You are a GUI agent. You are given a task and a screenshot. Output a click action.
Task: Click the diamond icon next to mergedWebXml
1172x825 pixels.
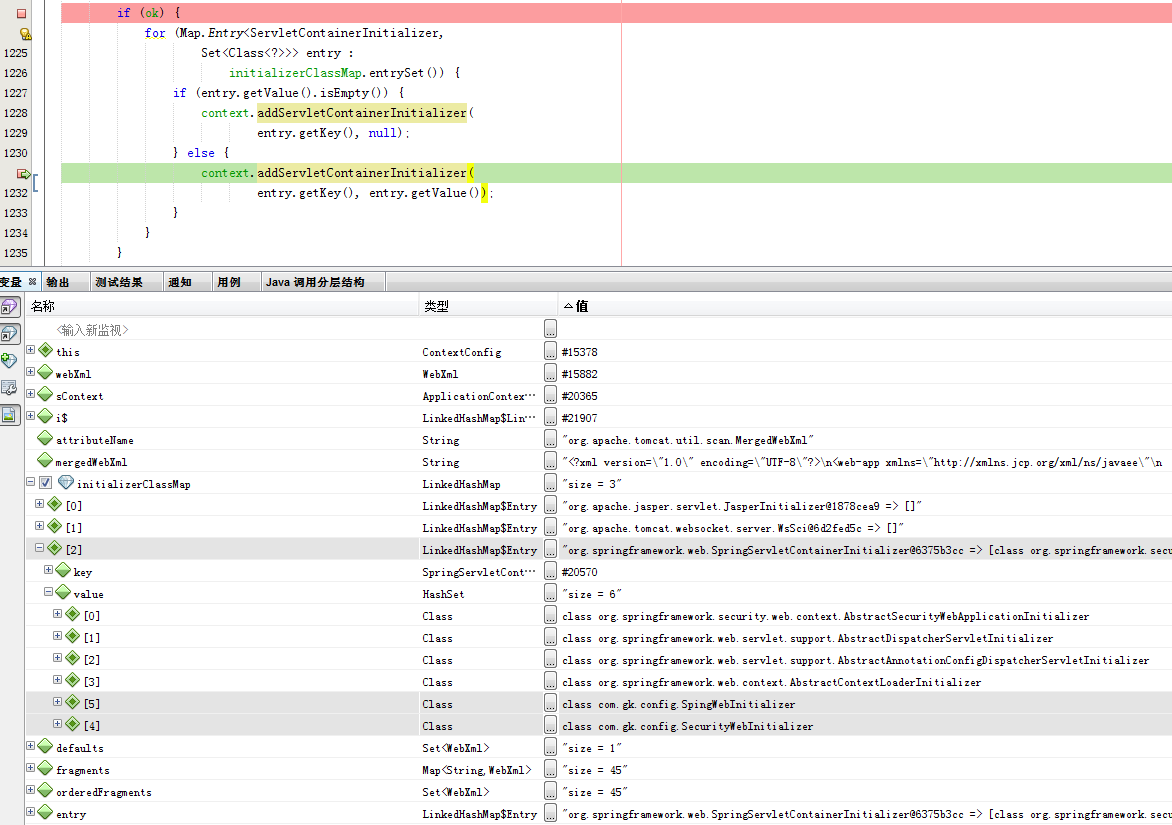tap(45, 460)
